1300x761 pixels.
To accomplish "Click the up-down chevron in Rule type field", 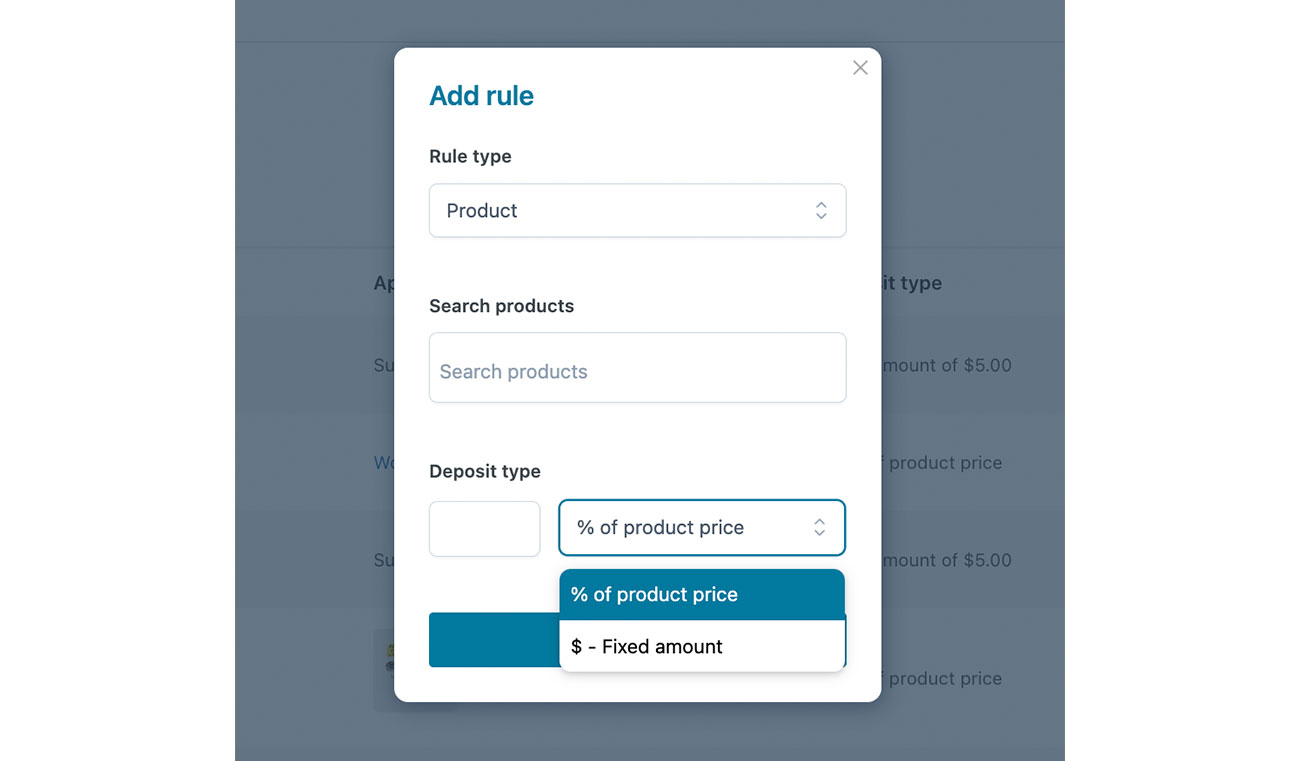I will point(820,210).
